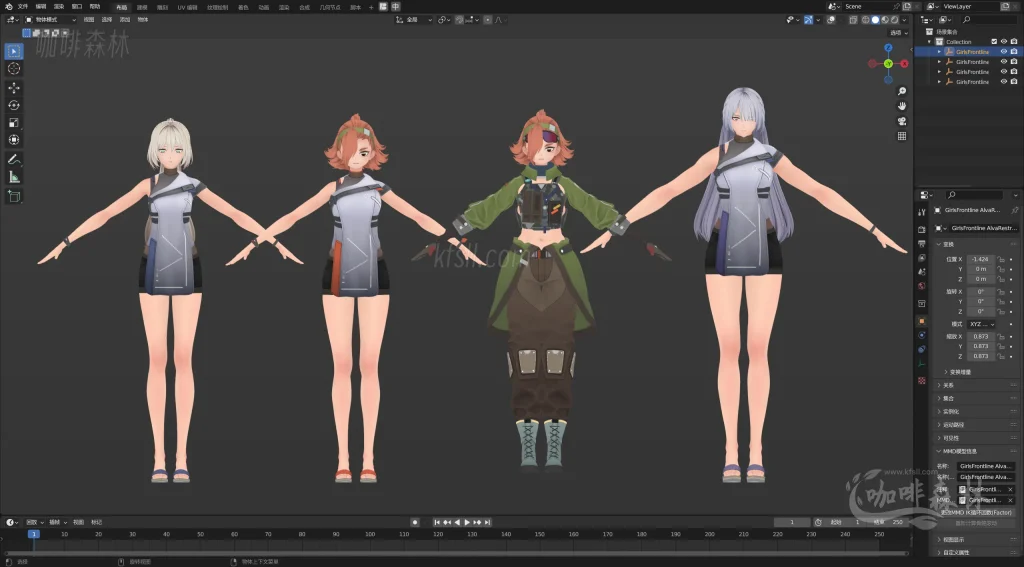Hide Collection with its eye icon

(1004, 42)
